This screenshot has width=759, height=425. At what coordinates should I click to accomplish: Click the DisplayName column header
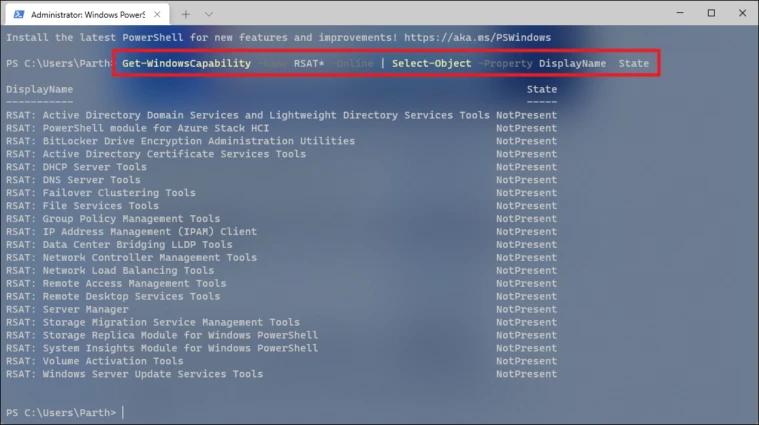(x=40, y=89)
